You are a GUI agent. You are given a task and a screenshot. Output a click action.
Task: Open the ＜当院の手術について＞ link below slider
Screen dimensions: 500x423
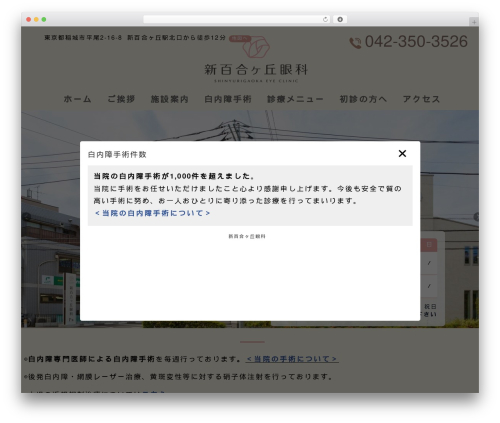pos(292,359)
